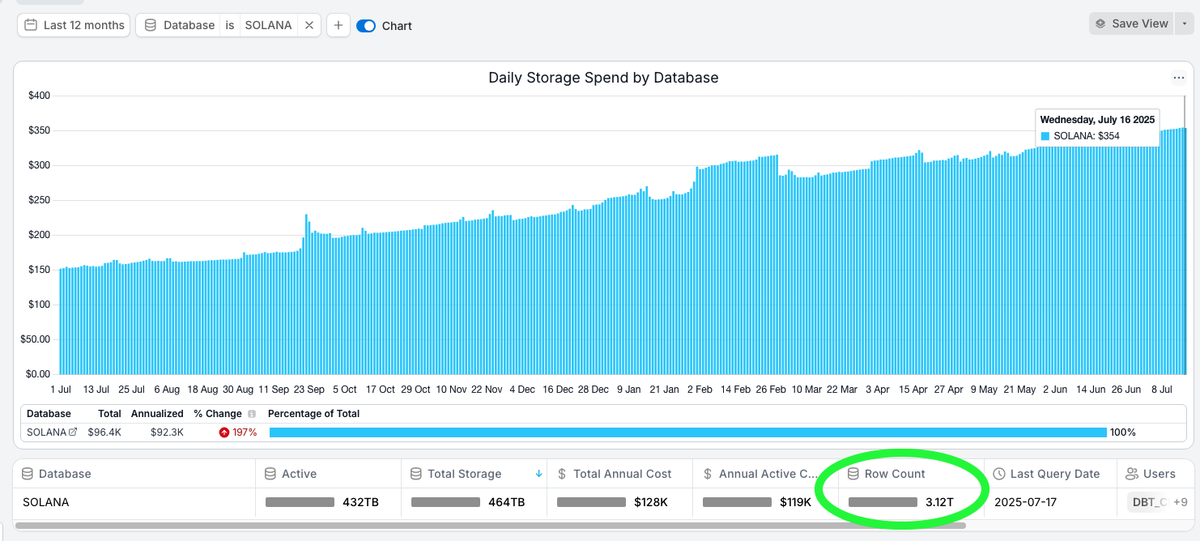Click the 'is' operator in filter
This screenshot has height=541, width=1200.
[x=230, y=25]
